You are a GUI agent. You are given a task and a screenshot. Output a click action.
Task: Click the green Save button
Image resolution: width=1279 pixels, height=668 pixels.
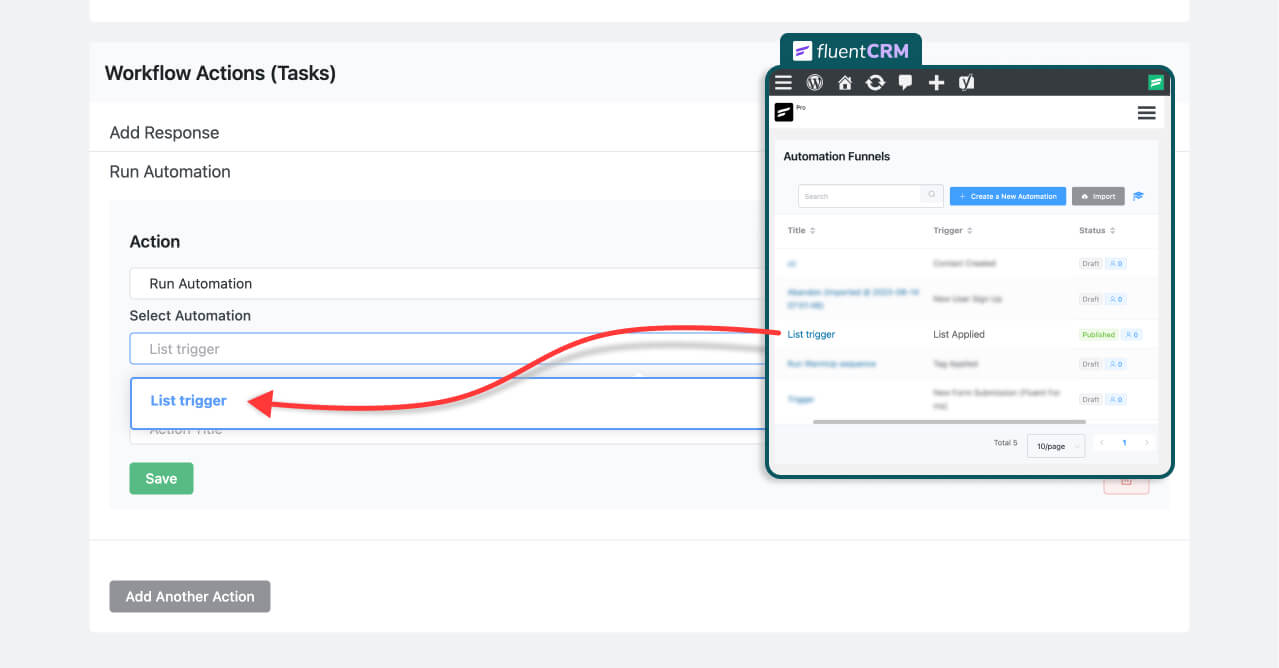(161, 478)
